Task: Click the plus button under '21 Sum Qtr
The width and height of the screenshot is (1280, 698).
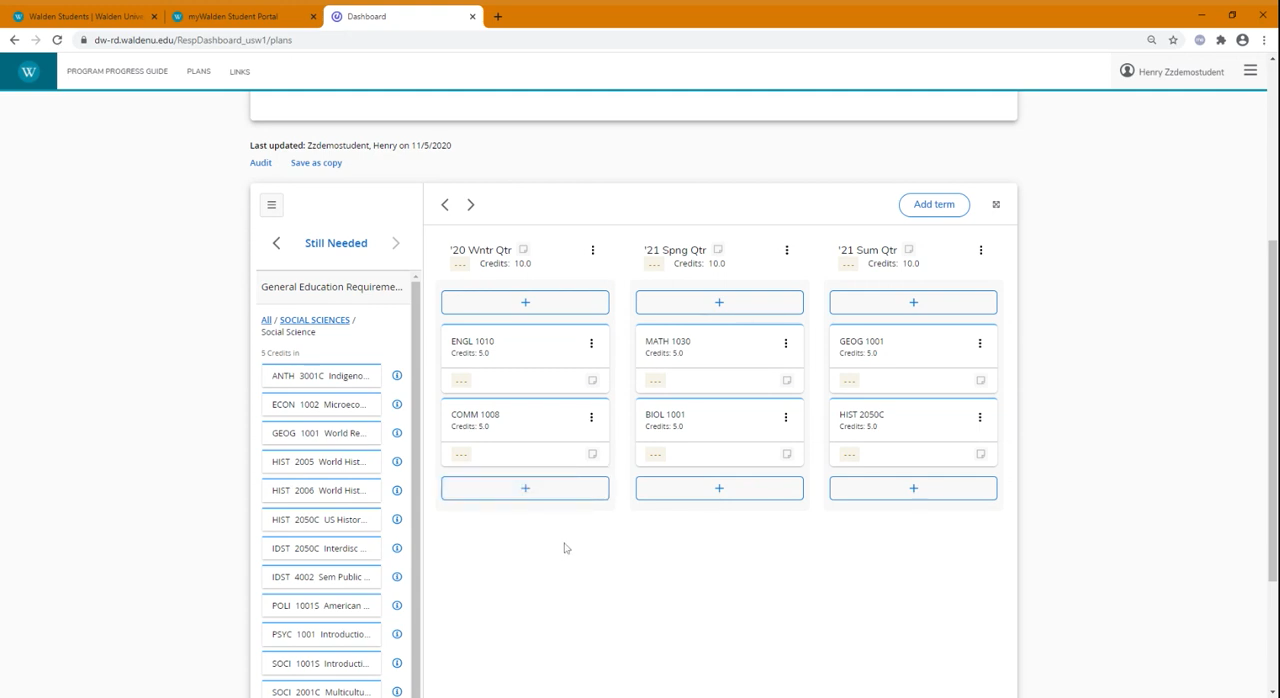Action: tap(912, 488)
